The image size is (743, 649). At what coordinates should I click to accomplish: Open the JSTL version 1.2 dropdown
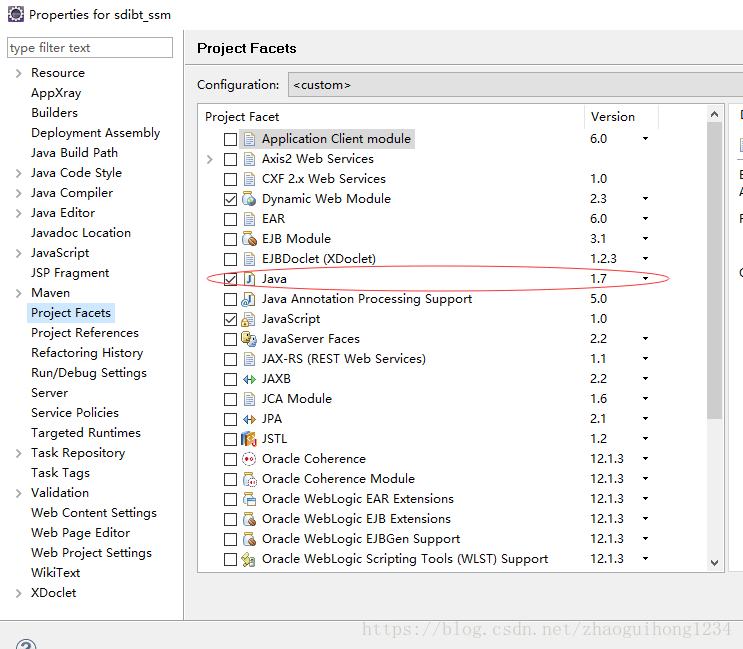pyautogui.click(x=645, y=439)
